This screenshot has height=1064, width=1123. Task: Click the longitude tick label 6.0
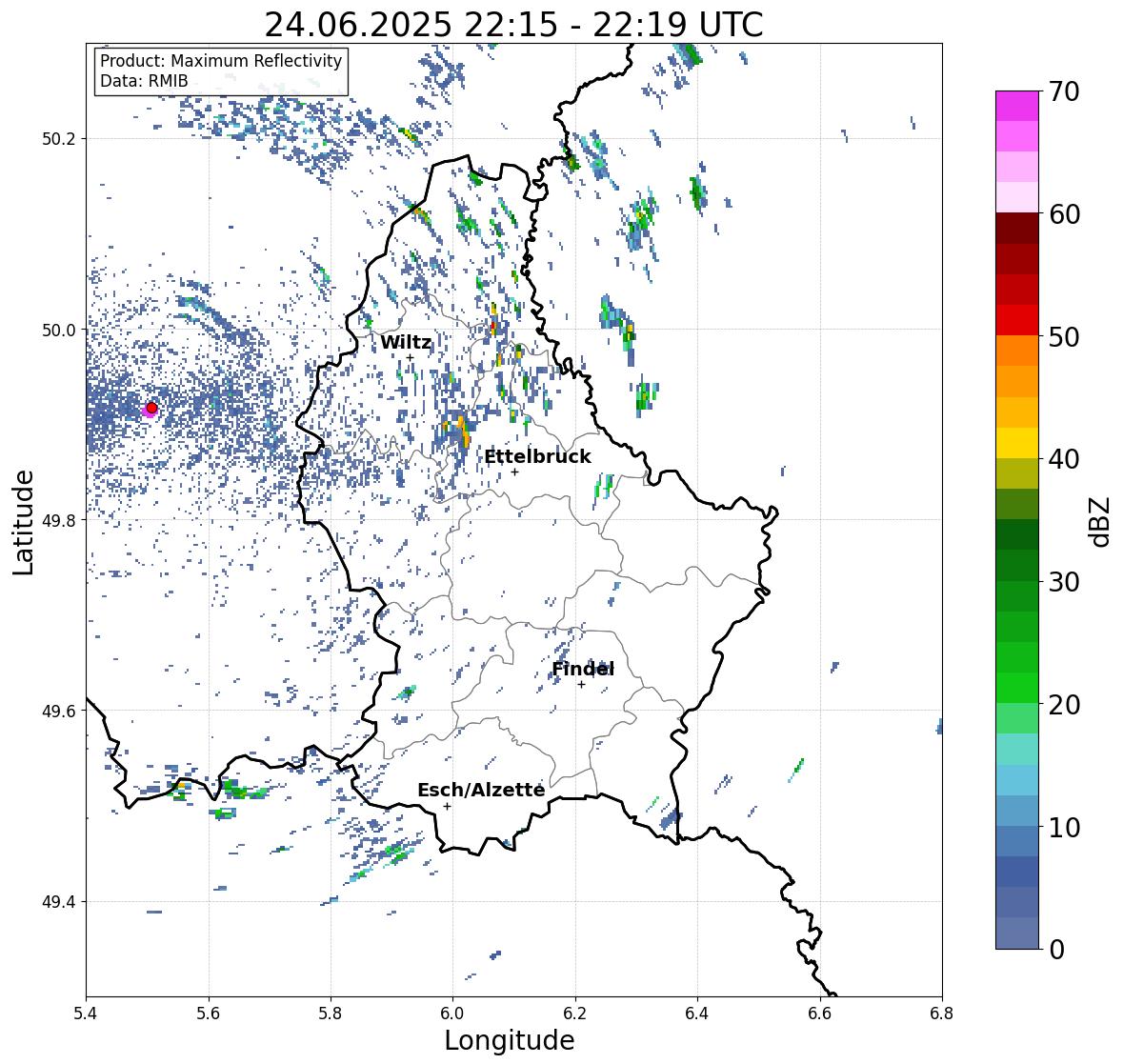(452, 1013)
